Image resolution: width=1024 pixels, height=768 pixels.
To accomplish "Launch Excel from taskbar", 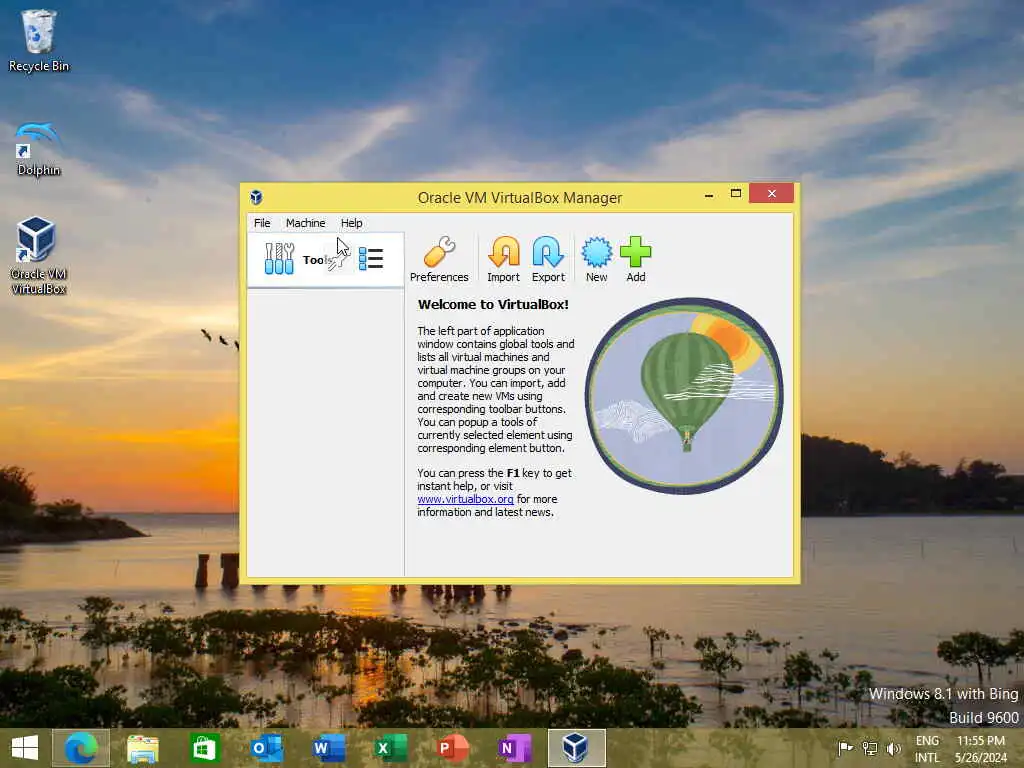I will (391, 748).
